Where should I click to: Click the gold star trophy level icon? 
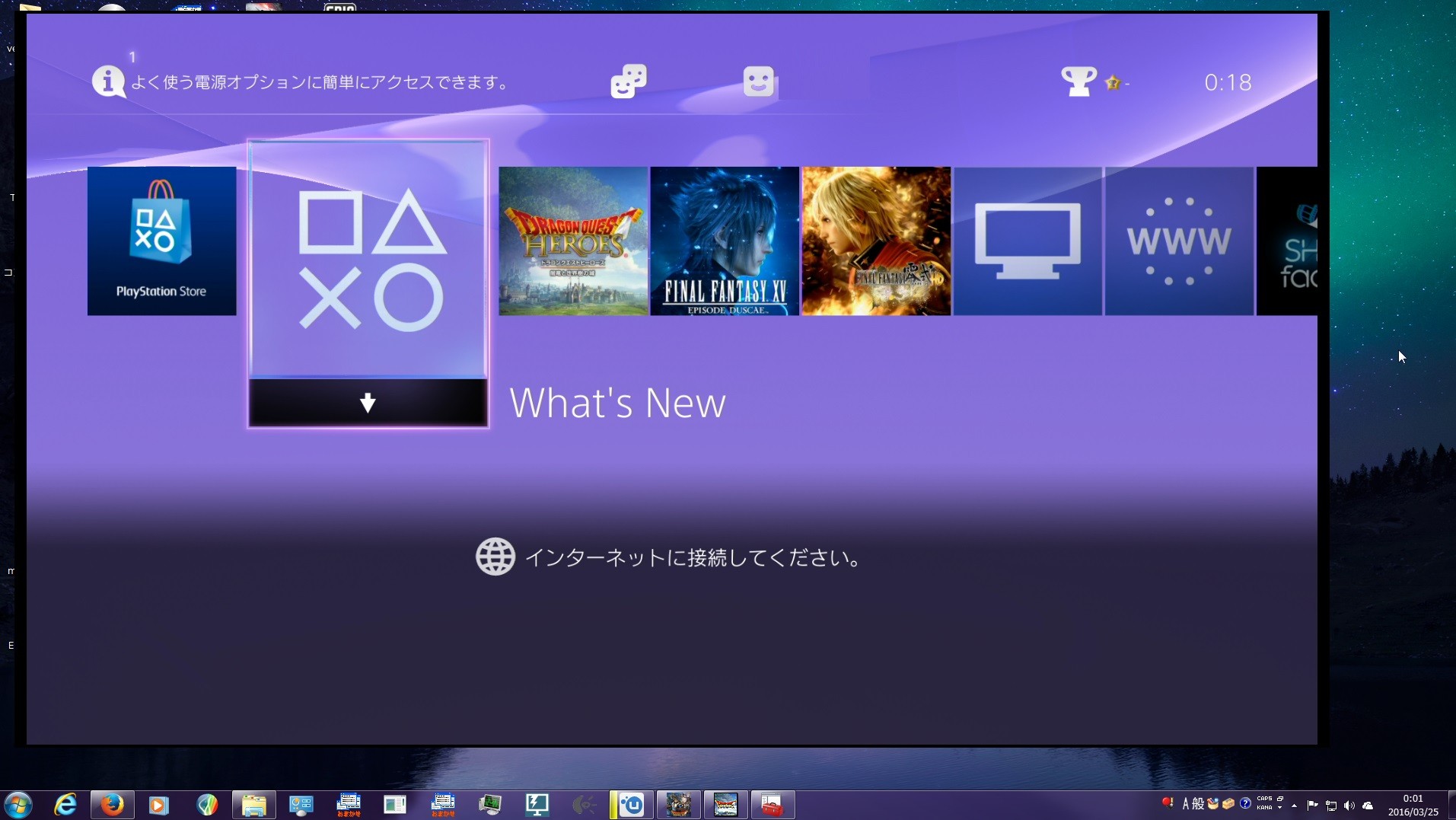1113,82
